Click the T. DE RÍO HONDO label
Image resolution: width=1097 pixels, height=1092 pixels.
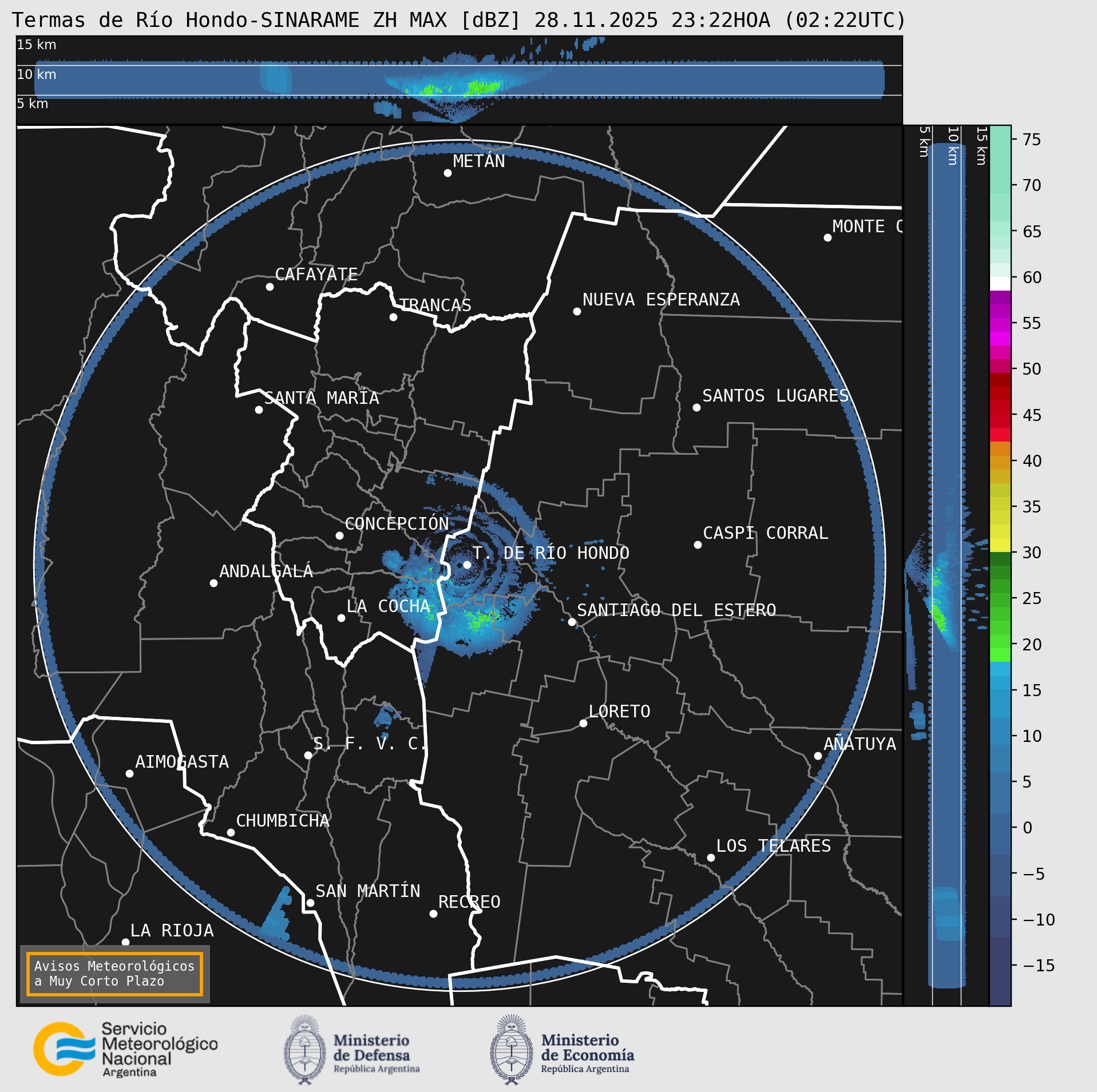click(x=551, y=553)
